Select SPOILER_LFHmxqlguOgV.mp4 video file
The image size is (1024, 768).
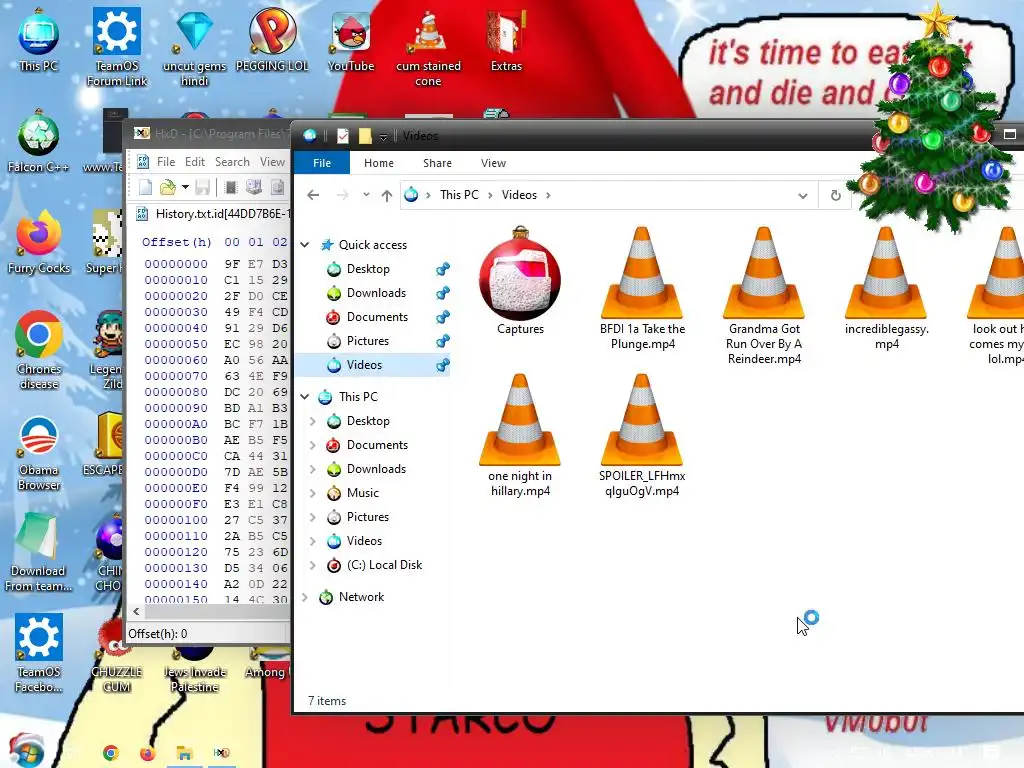pos(642,436)
